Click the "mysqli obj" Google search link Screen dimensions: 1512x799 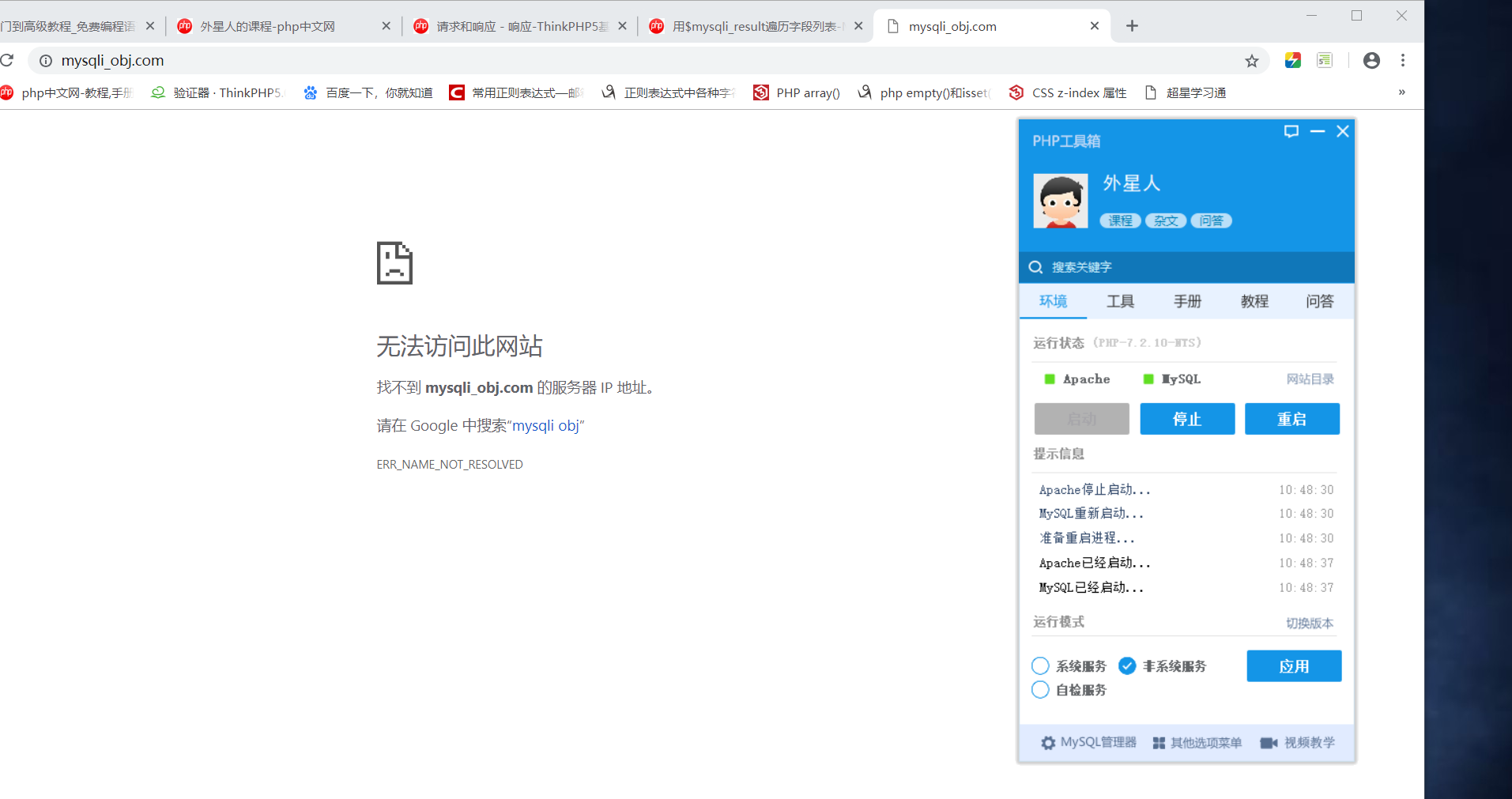point(547,425)
